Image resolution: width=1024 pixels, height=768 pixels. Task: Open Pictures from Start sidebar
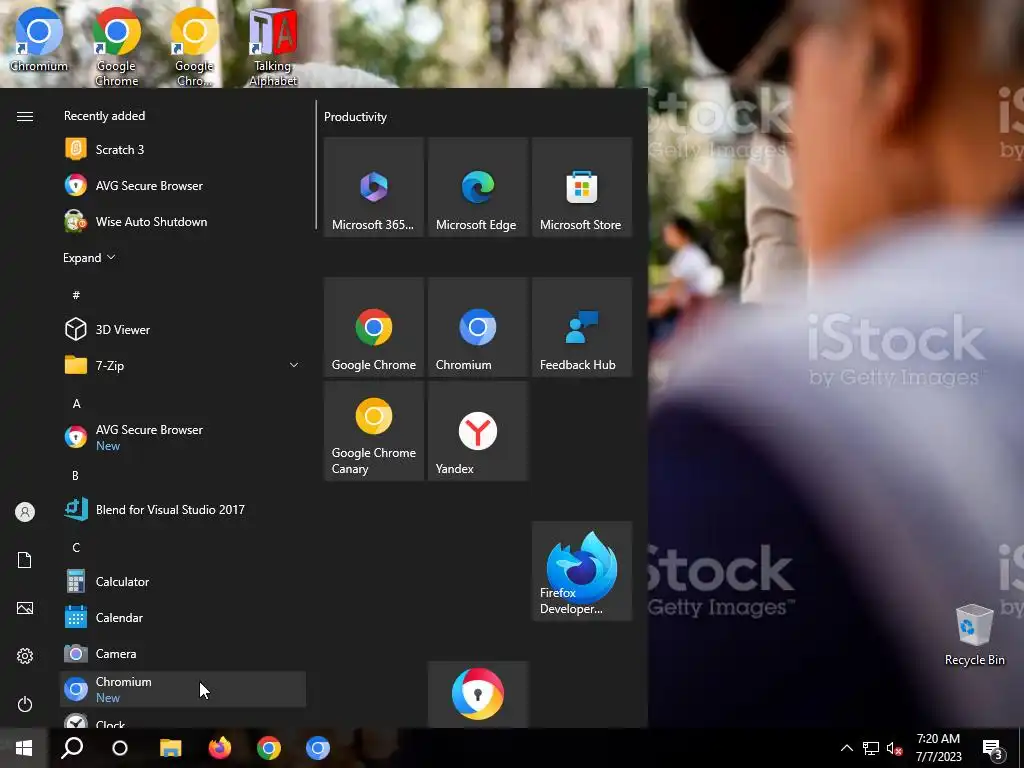click(x=25, y=608)
